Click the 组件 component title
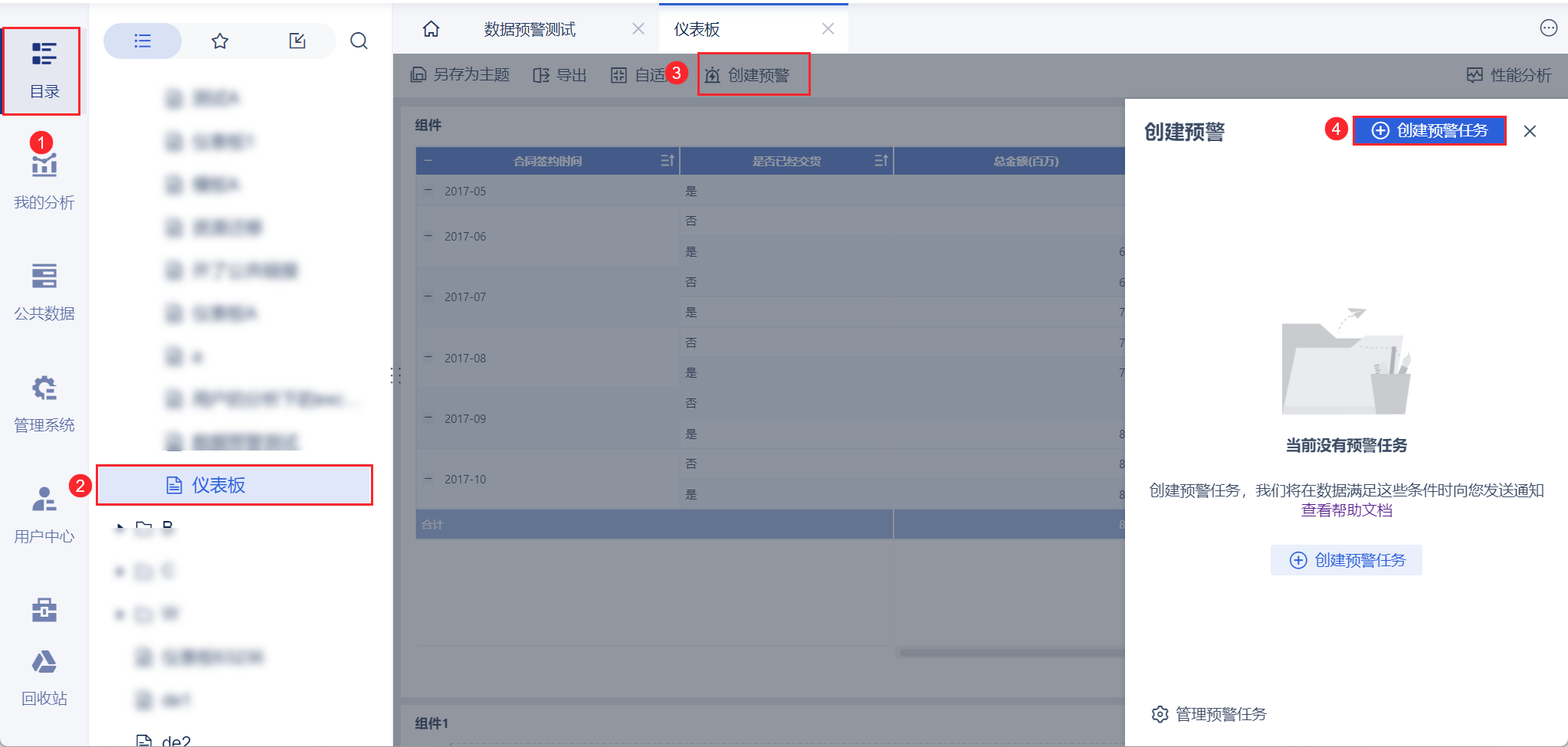The width and height of the screenshot is (1568, 747). pyautogui.click(x=428, y=125)
